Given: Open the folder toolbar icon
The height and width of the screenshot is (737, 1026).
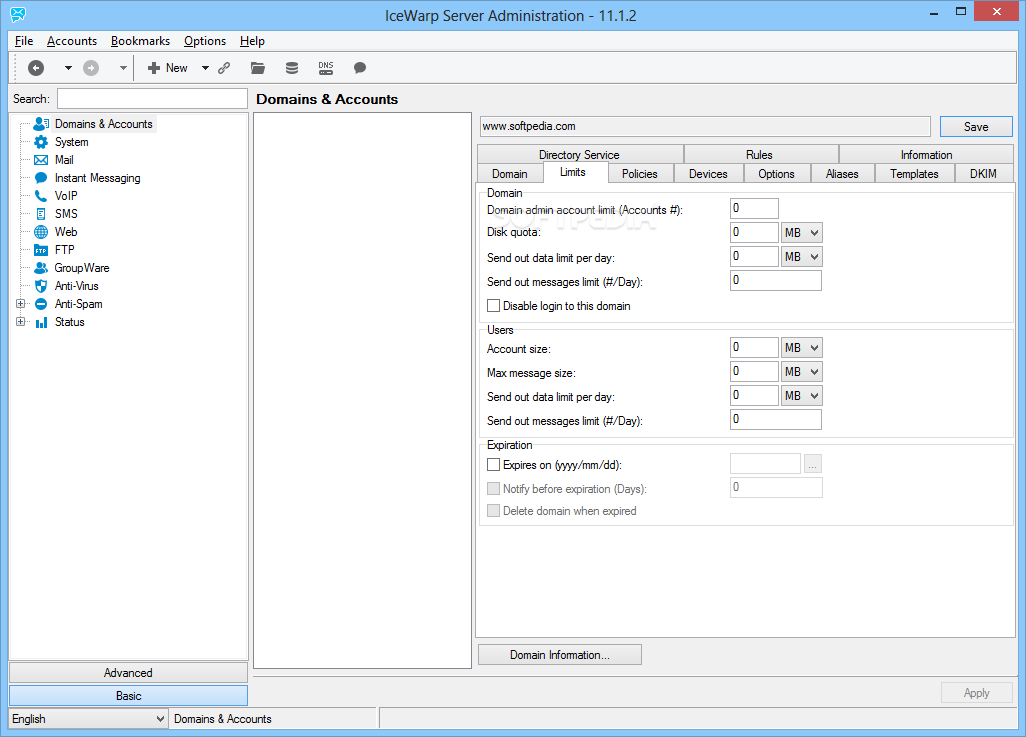Looking at the screenshot, I should coord(258,67).
